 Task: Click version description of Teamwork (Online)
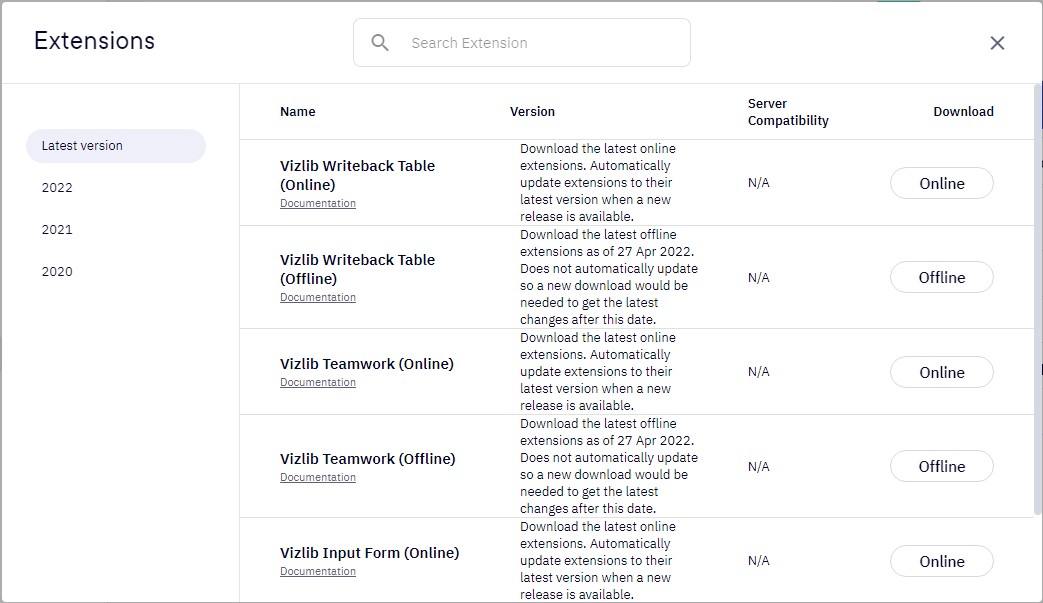[x=597, y=372]
